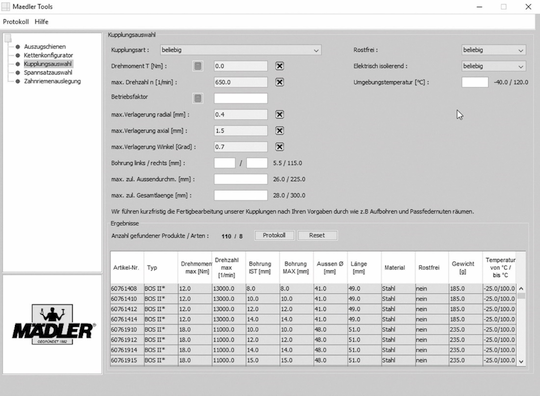Select table row with Artikel-Nr. 60761910
This screenshot has height=396, width=540.
(313, 330)
